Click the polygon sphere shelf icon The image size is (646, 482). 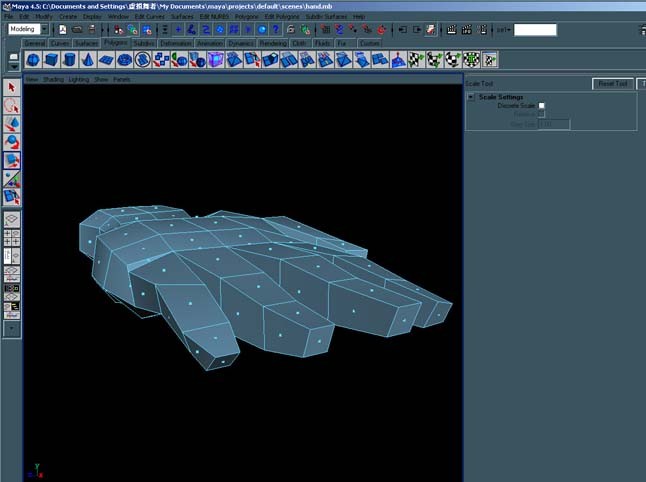coord(33,60)
